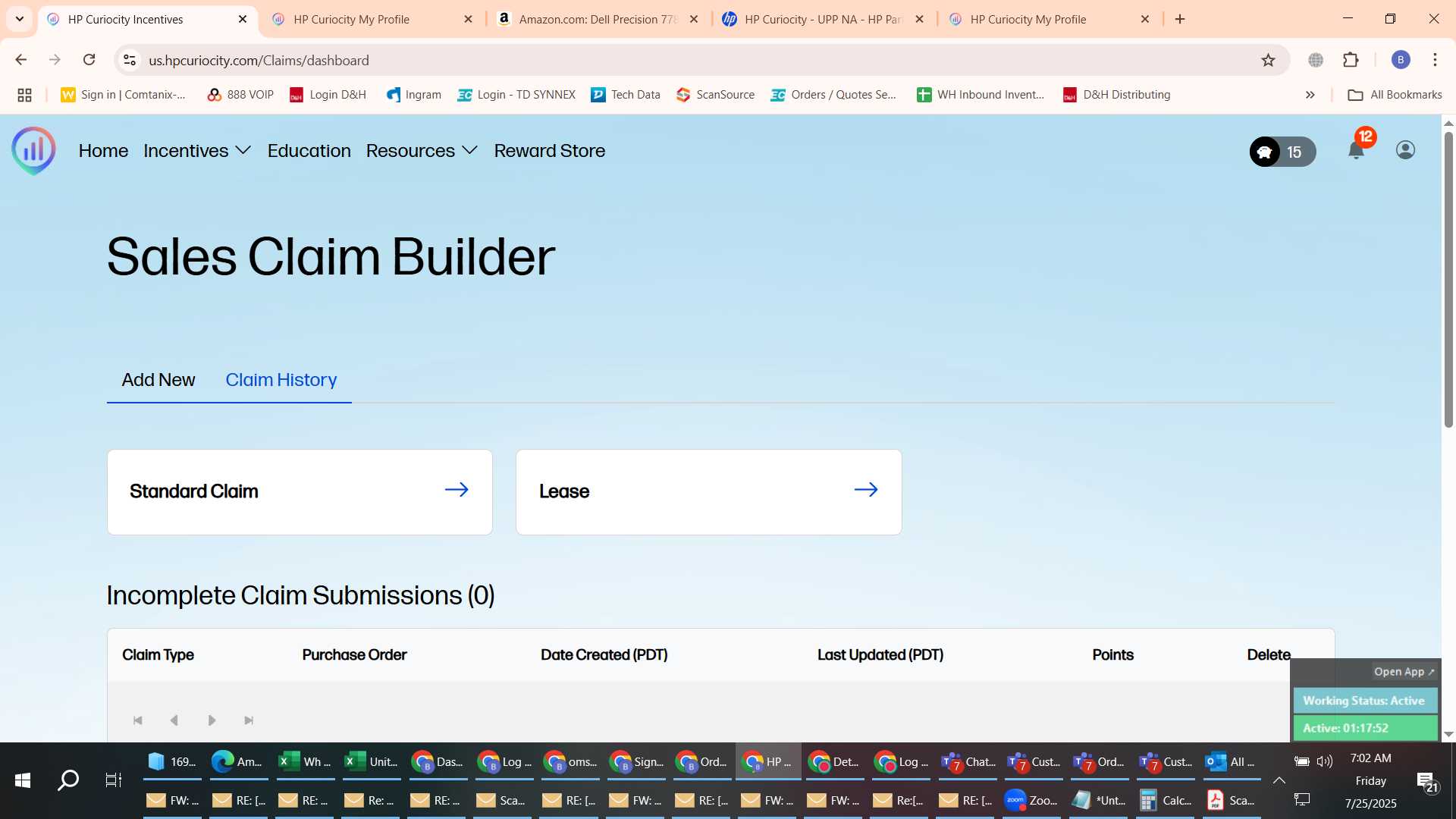Click the Claim Type column header

tap(158, 655)
